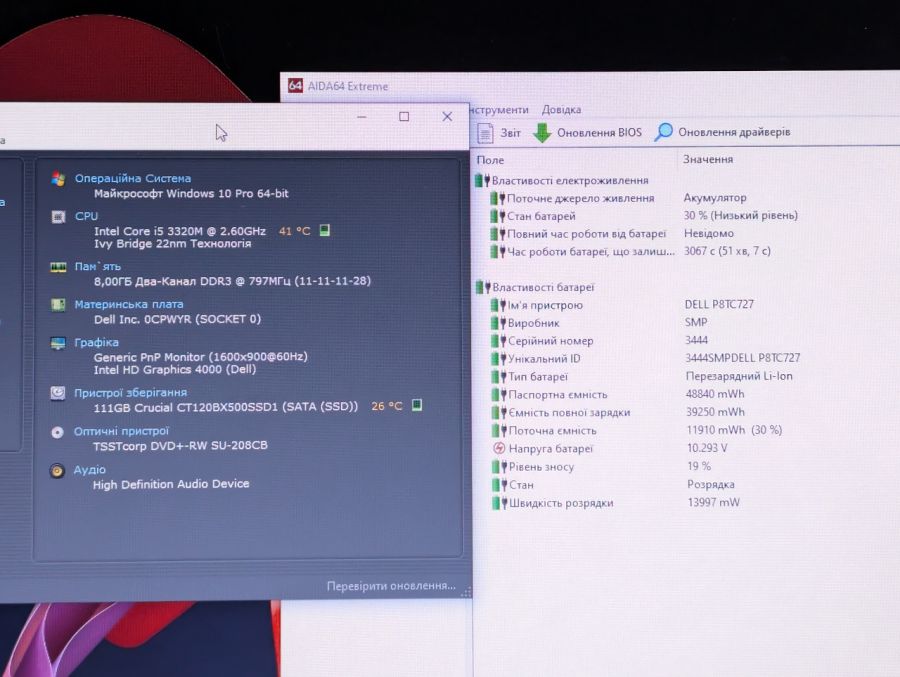Click the CPU temperature indicator beside 41 °C

(x=324, y=230)
